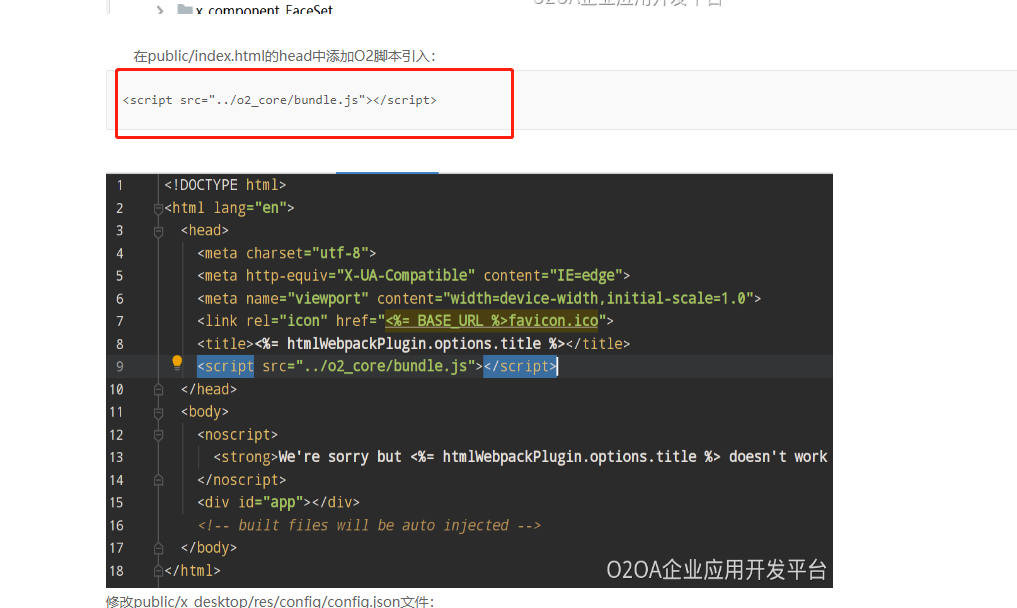This screenshot has width=1017, height=608.
Task: Click the "../o2_core/bundle.js" src value on line 9
Action: tap(385, 366)
